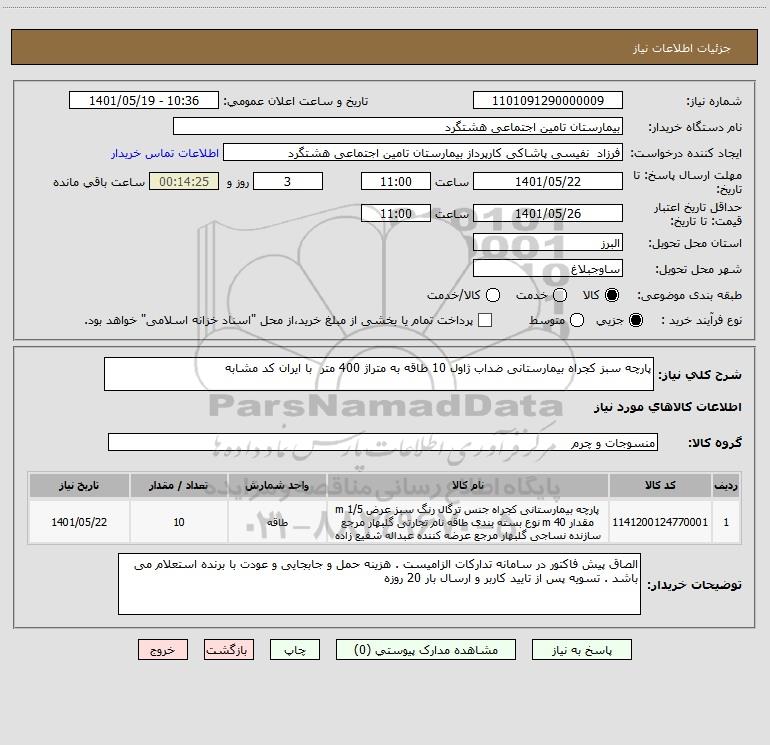The height and width of the screenshot is (745, 770).
Task: Click the remaining time field 00:14:25
Action: click(184, 181)
